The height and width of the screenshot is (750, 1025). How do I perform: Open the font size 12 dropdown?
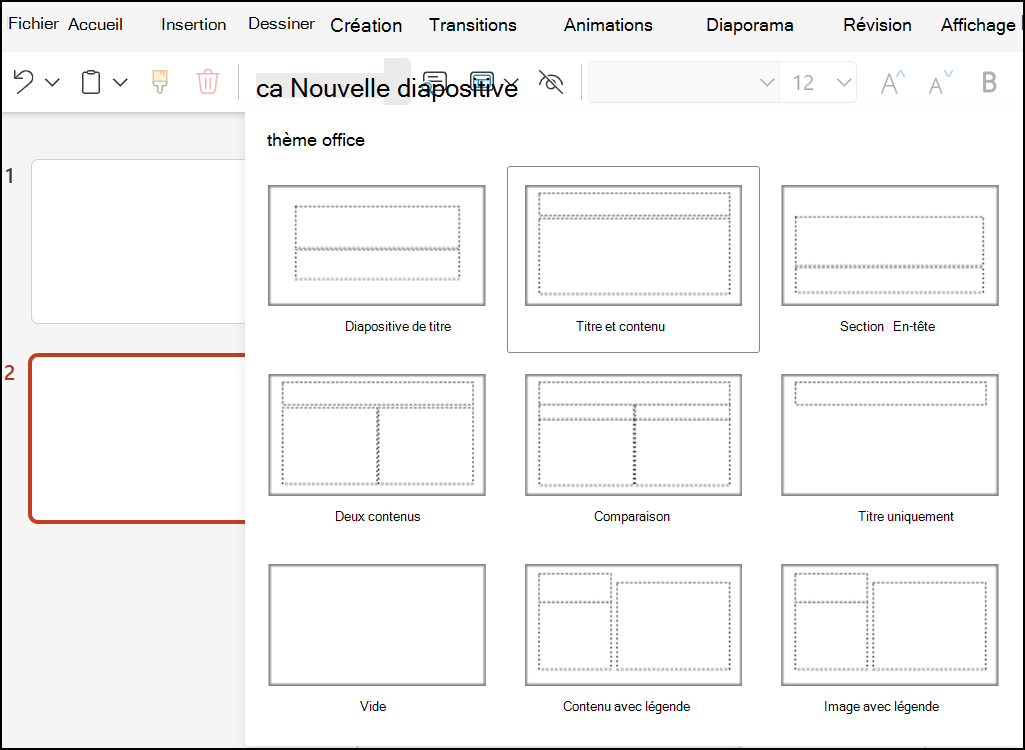818,82
